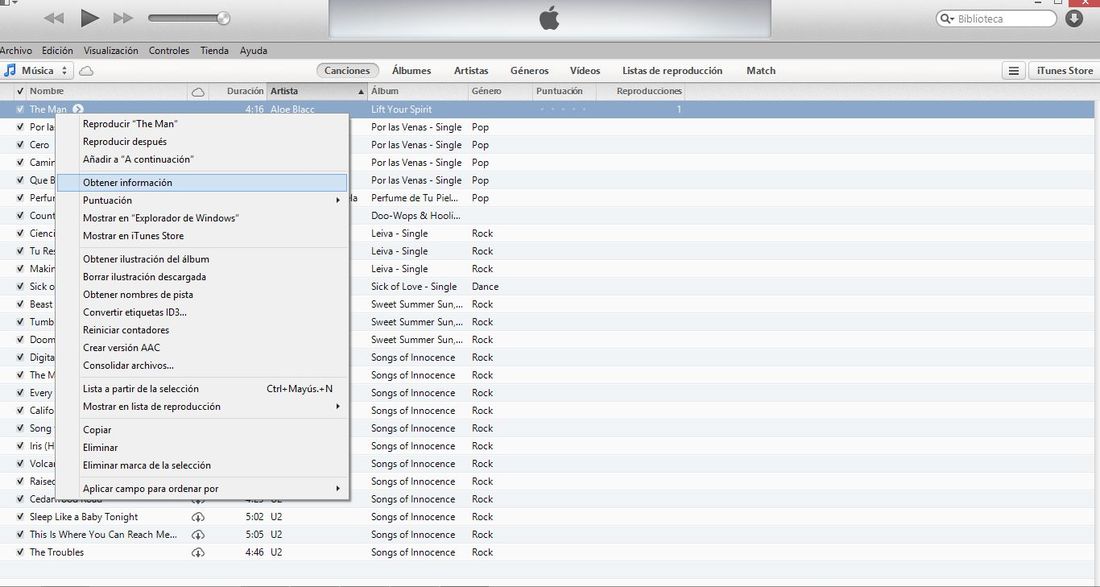The height and width of the screenshot is (587, 1100).
Task: Choose Obtener información menu entry
Action: [202, 182]
